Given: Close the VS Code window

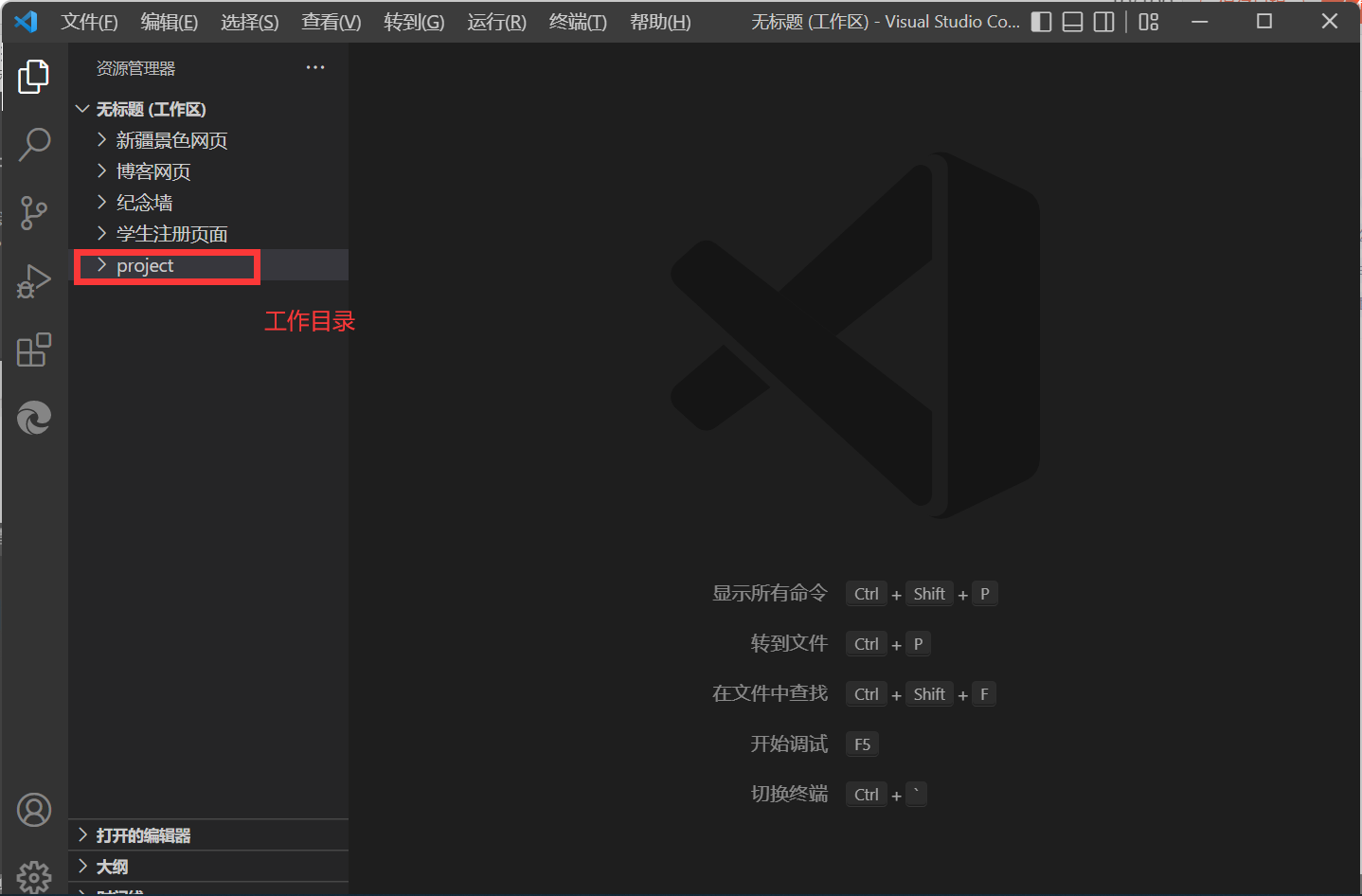Looking at the screenshot, I should [1330, 21].
